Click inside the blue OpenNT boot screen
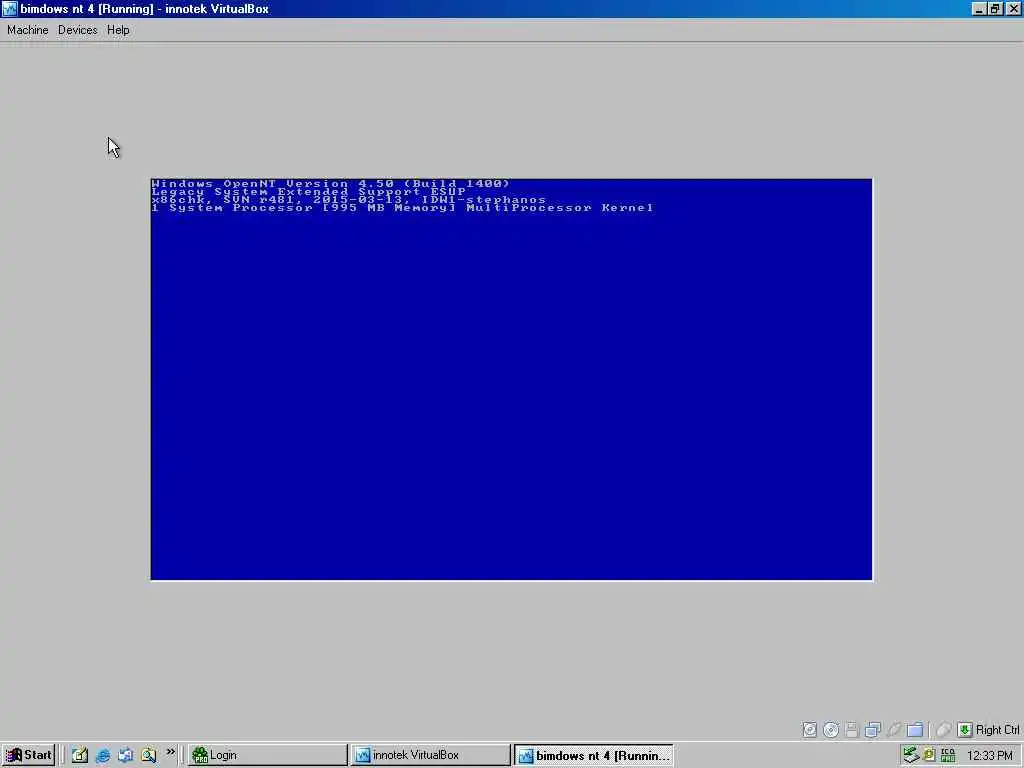 [x=511, y=379]
